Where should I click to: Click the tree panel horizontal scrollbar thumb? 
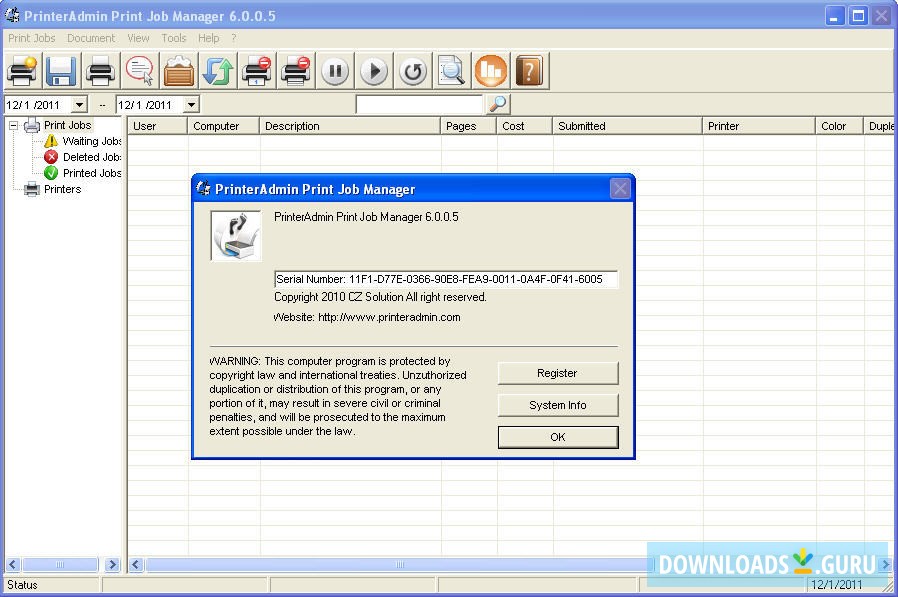60,565
